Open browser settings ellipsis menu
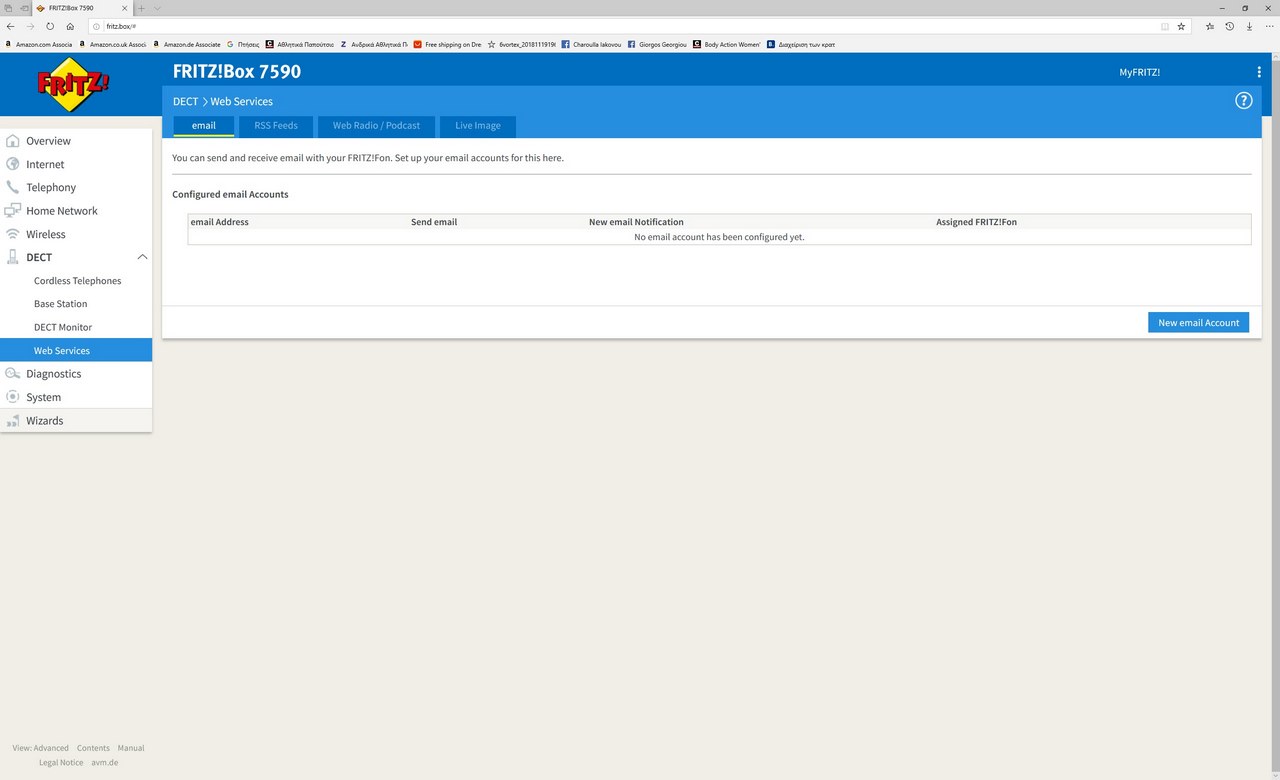Image resolution: width=1280 pixels, height=780 pixels. pos(1269,26)
